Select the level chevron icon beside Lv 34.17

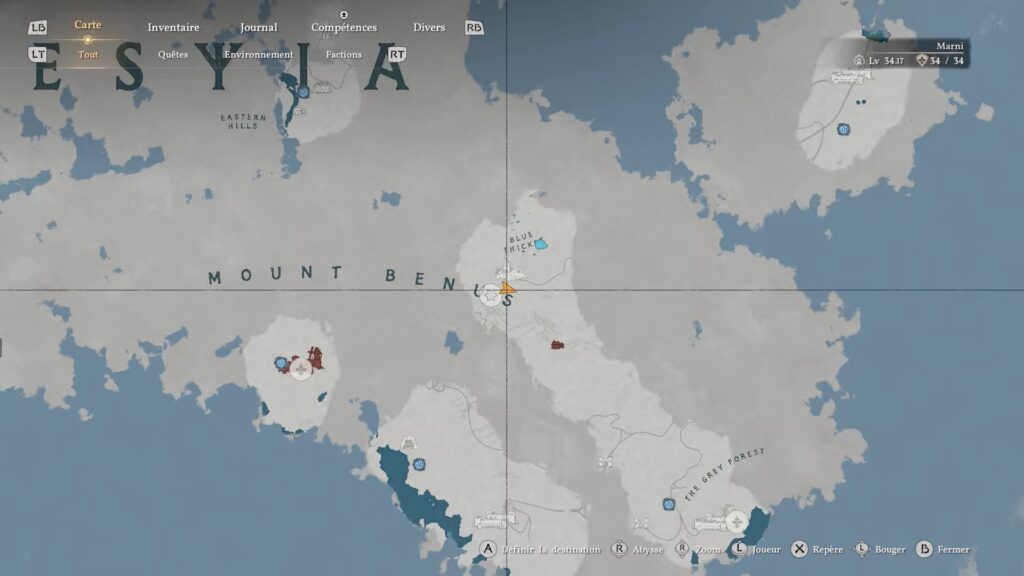[x=859, y=61]
